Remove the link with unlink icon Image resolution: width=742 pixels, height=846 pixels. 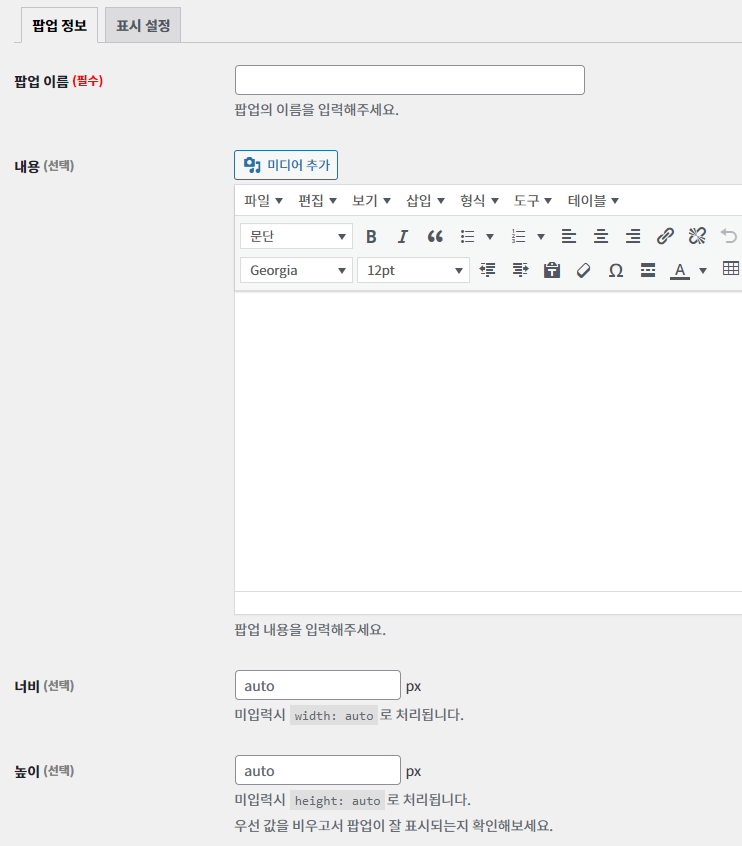coord(697,236)
